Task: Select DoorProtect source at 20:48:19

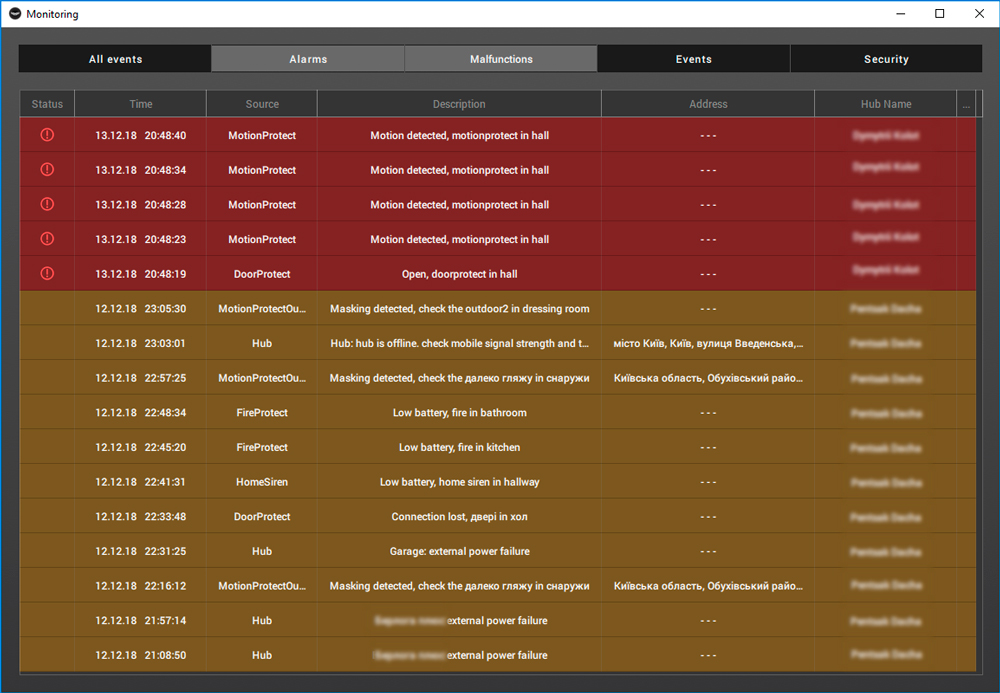Action: click(x=262, y=274)
